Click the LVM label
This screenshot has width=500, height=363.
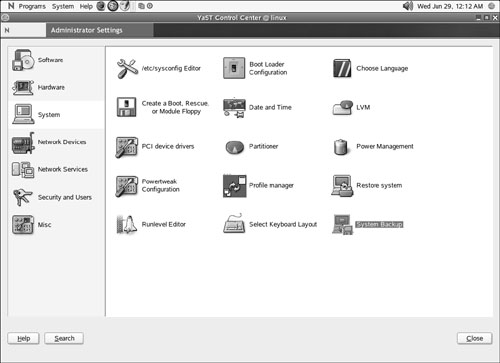(x=363, y=107)
